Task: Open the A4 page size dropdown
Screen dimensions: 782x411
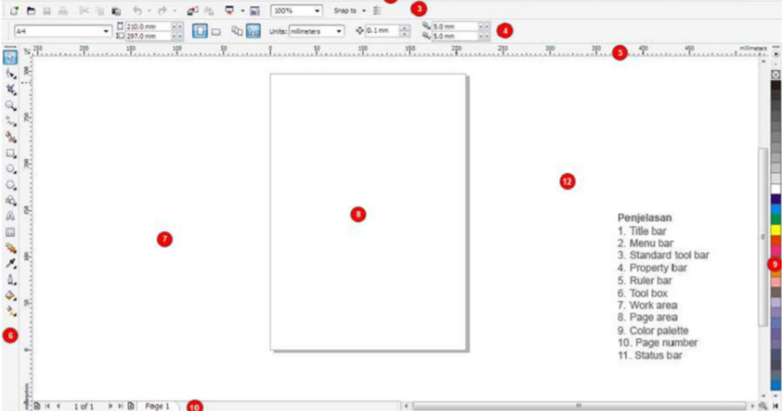Action: coord(106,31)
